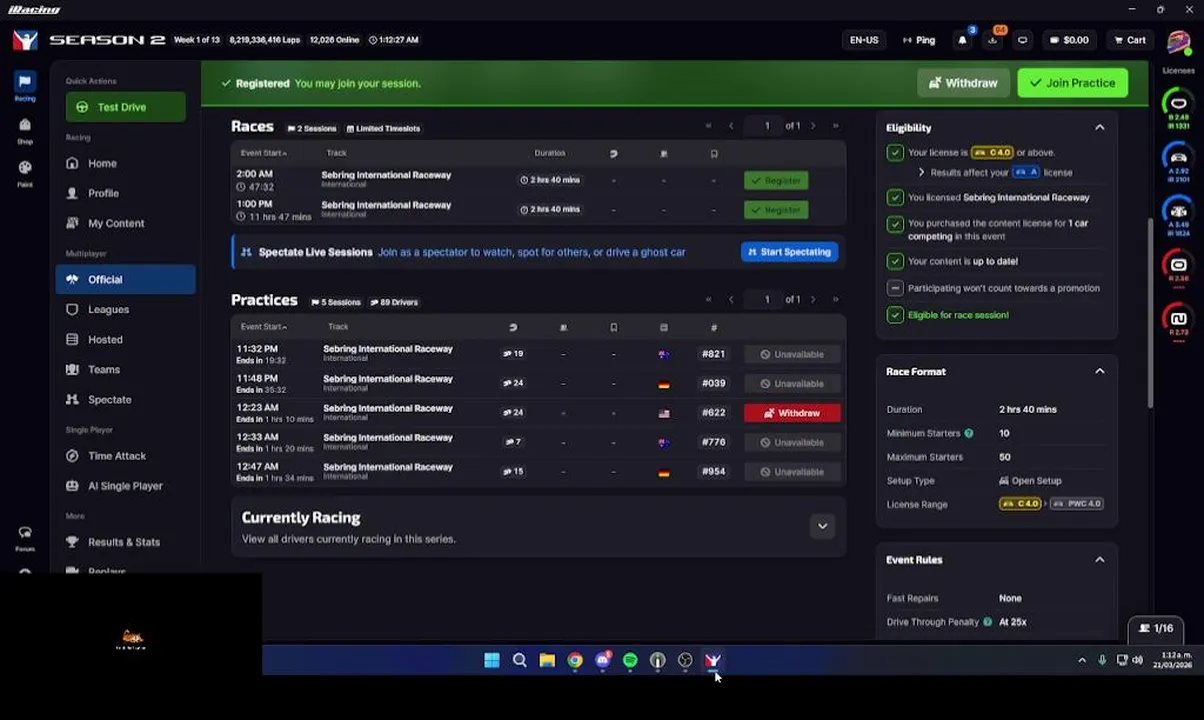Open Time Attack in the sidebar
This screenshot has width=1204, height=720.
[x=117, y=455]
